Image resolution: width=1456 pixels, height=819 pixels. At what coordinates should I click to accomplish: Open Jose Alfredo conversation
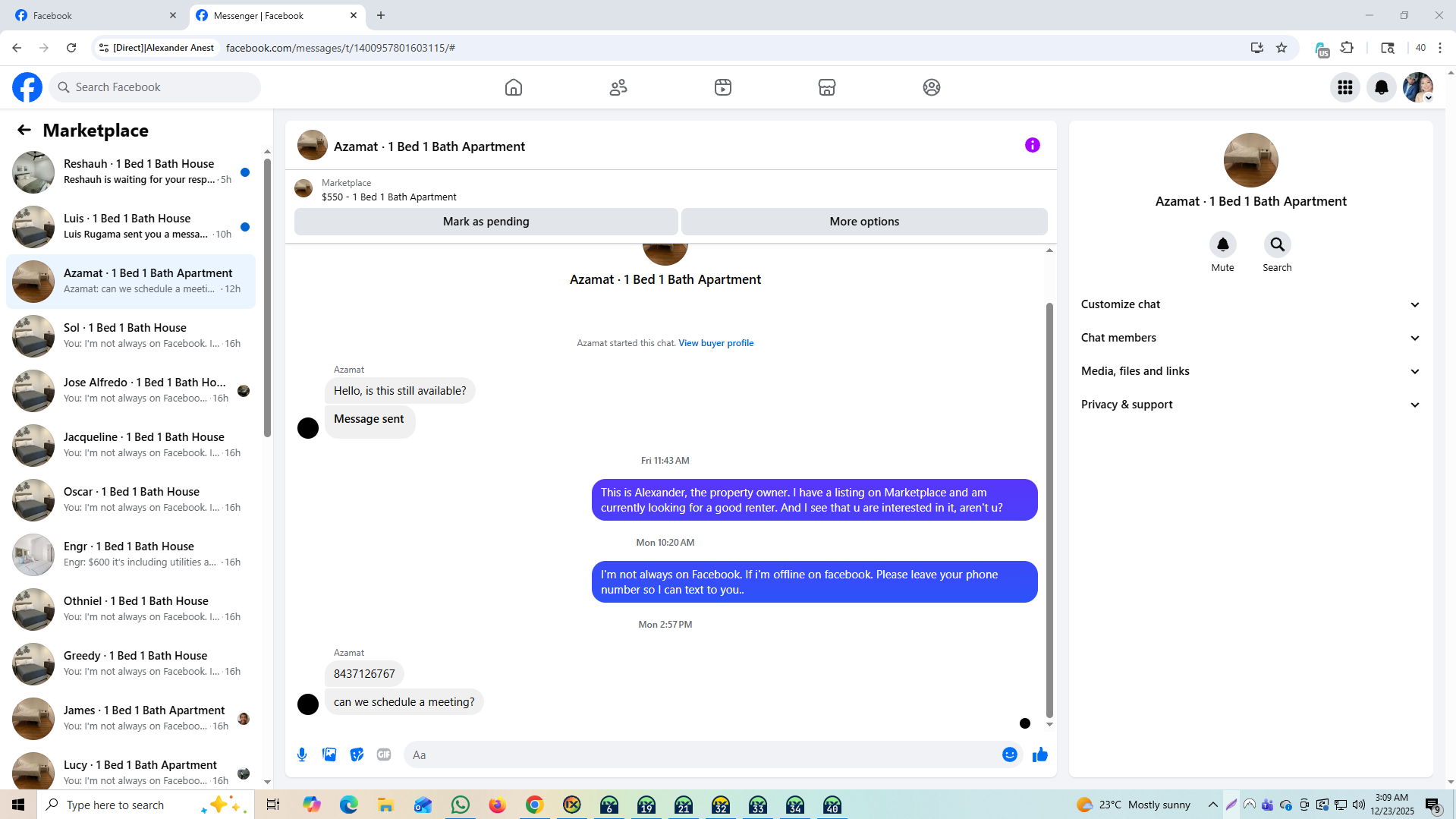coord(131,390)
